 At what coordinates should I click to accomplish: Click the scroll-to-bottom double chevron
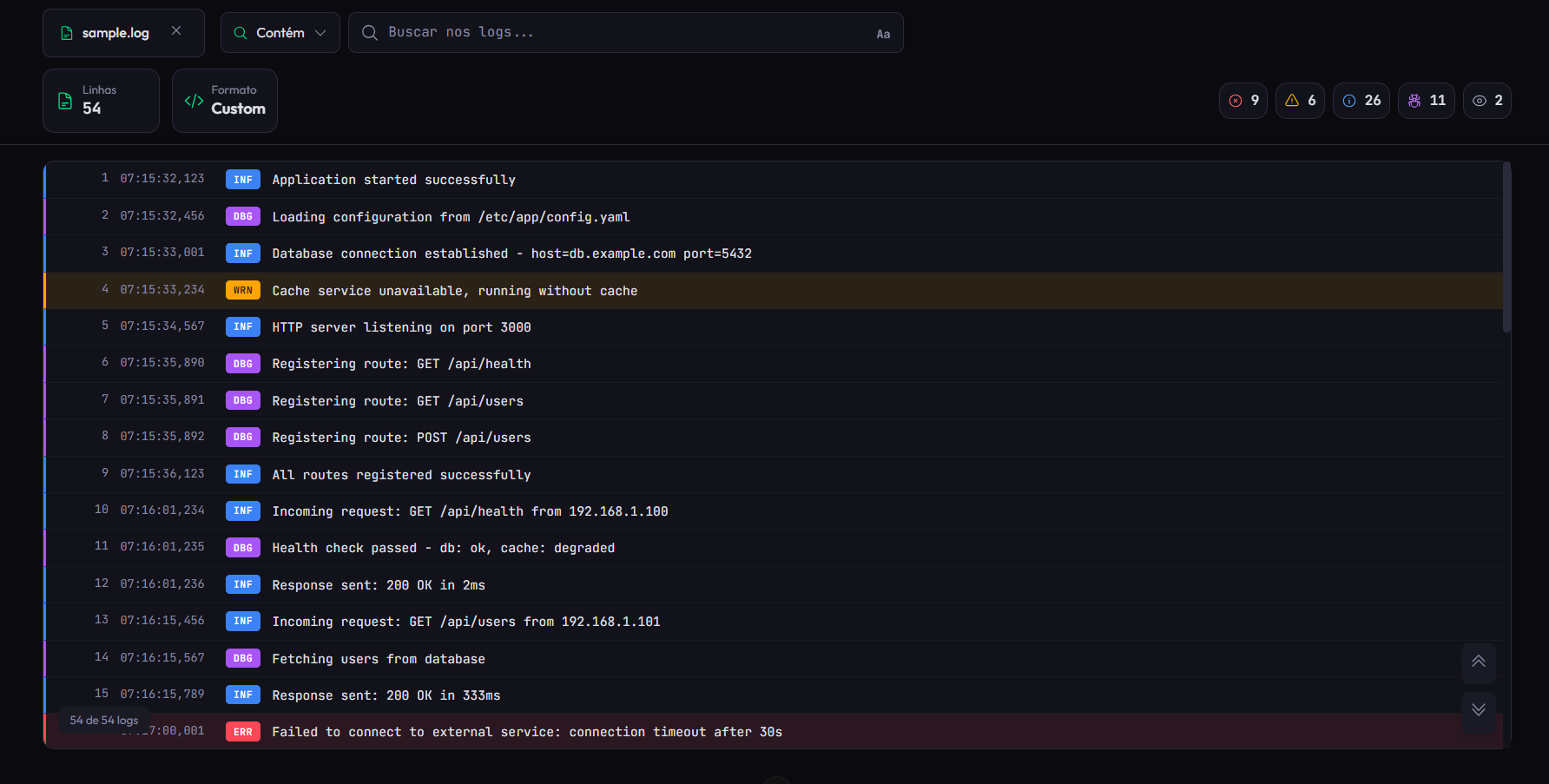tap(1479, 710)
